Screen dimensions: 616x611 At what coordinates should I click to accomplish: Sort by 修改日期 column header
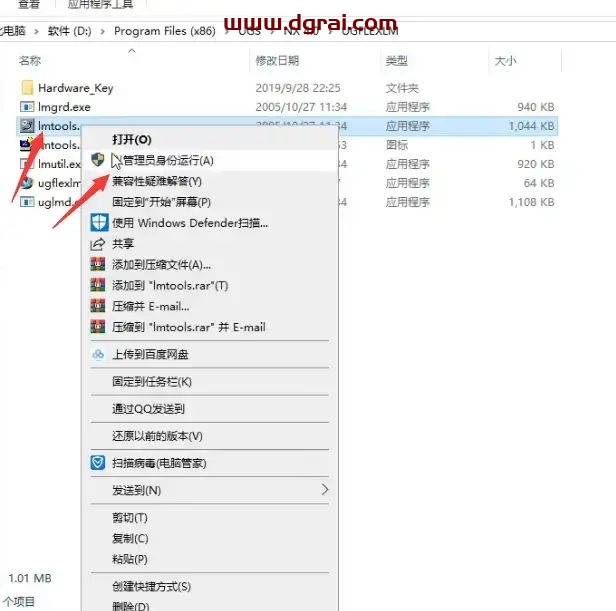click(277, 61)
